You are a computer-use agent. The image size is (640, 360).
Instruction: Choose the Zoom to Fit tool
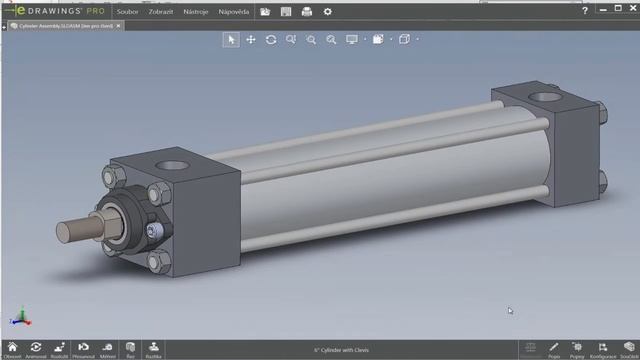point(291,40)
